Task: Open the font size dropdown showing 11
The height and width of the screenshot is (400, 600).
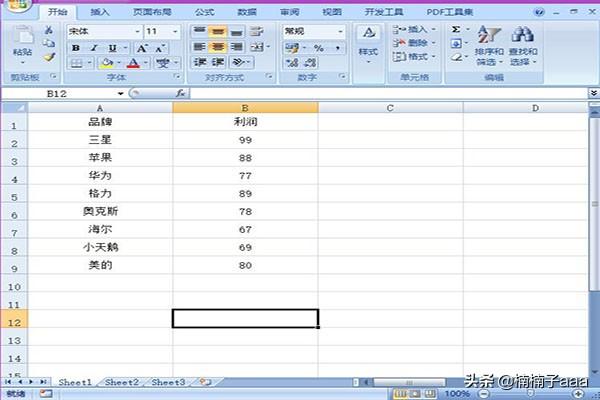Action: tap(175, 31)
